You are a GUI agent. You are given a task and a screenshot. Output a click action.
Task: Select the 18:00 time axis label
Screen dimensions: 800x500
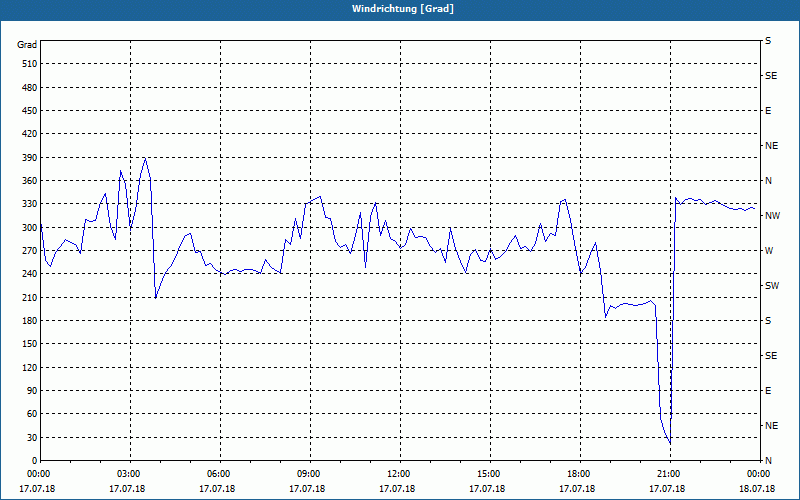click(580, 474)
